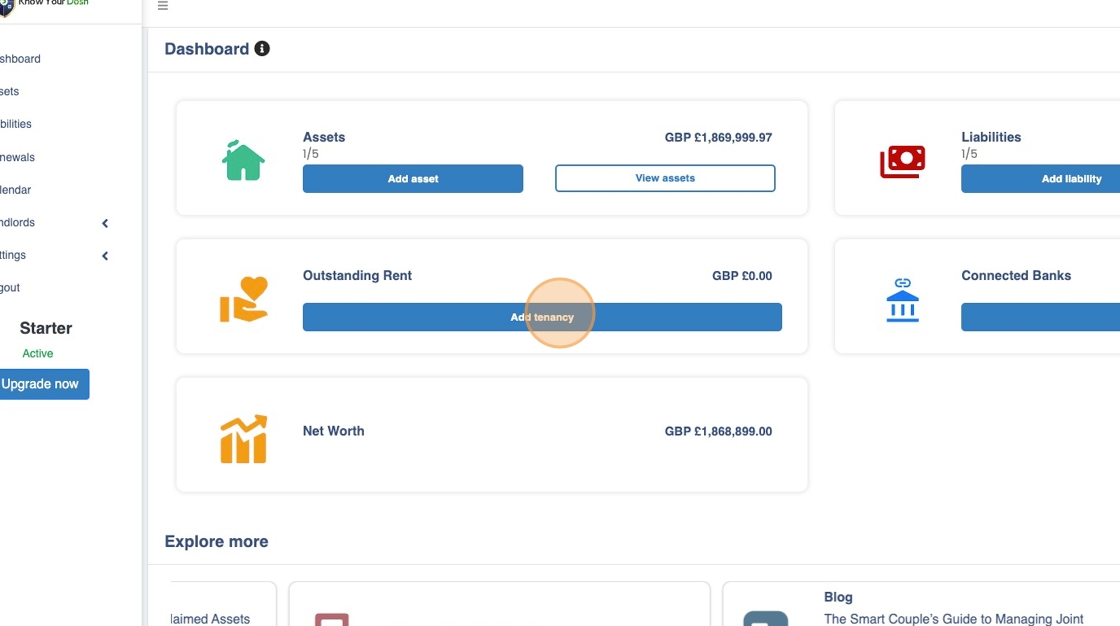Click the red money Liabilities icon

902,161
